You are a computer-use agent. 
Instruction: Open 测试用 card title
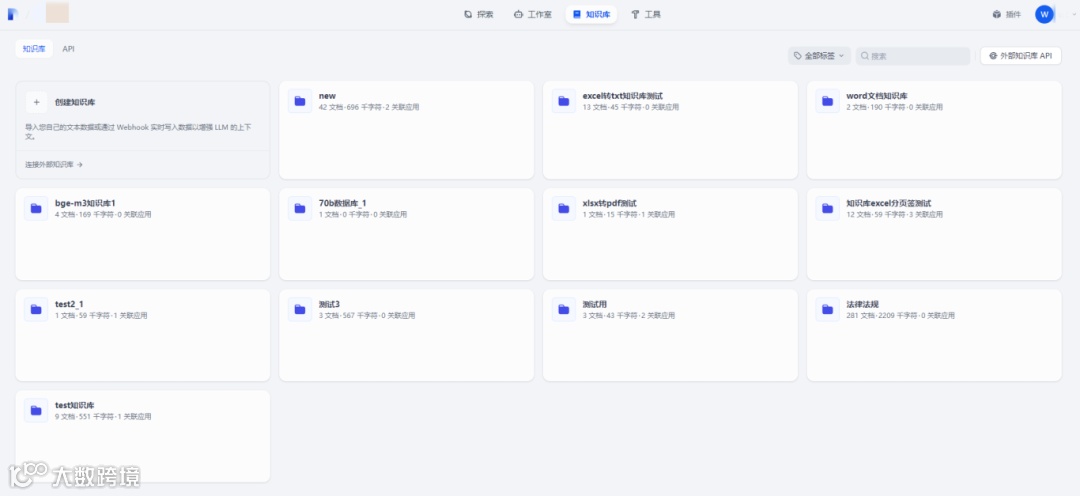(x=594, y=304)
